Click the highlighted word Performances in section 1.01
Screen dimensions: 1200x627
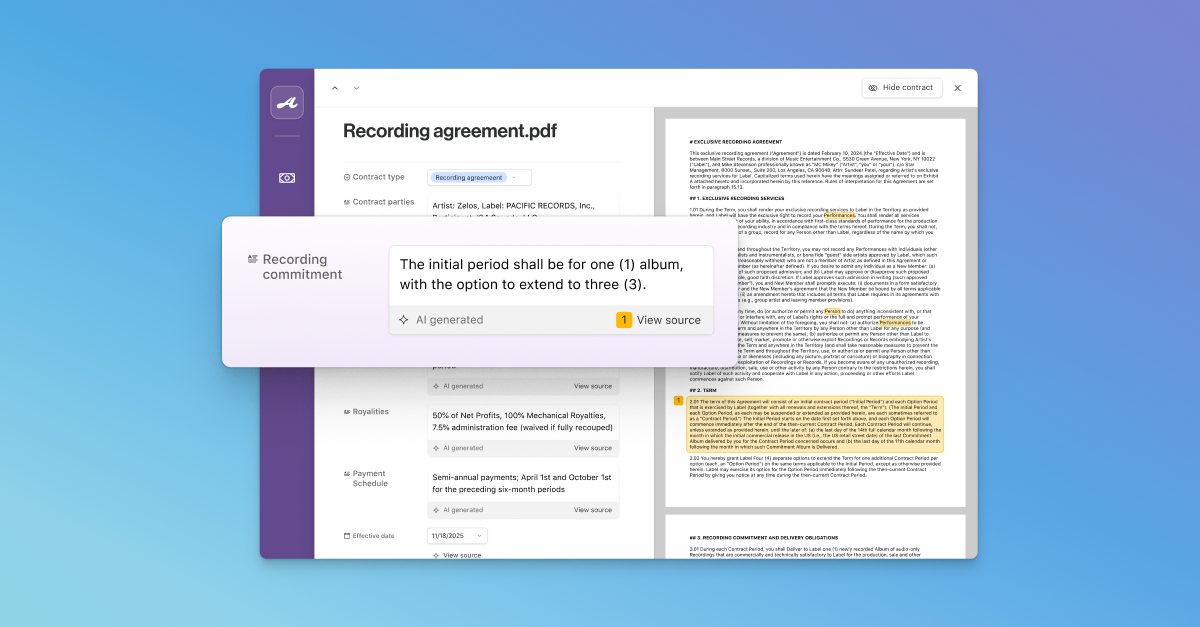pos(840,215)
